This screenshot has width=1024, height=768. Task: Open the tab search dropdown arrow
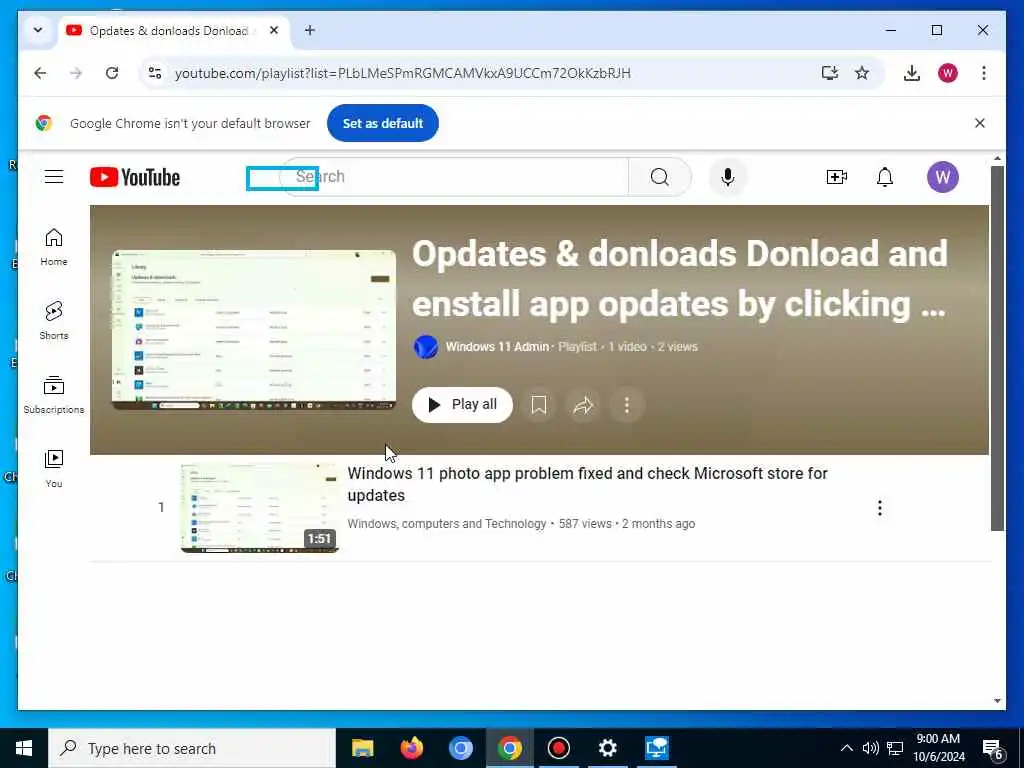pyautogui.click(x=38, y=30)
